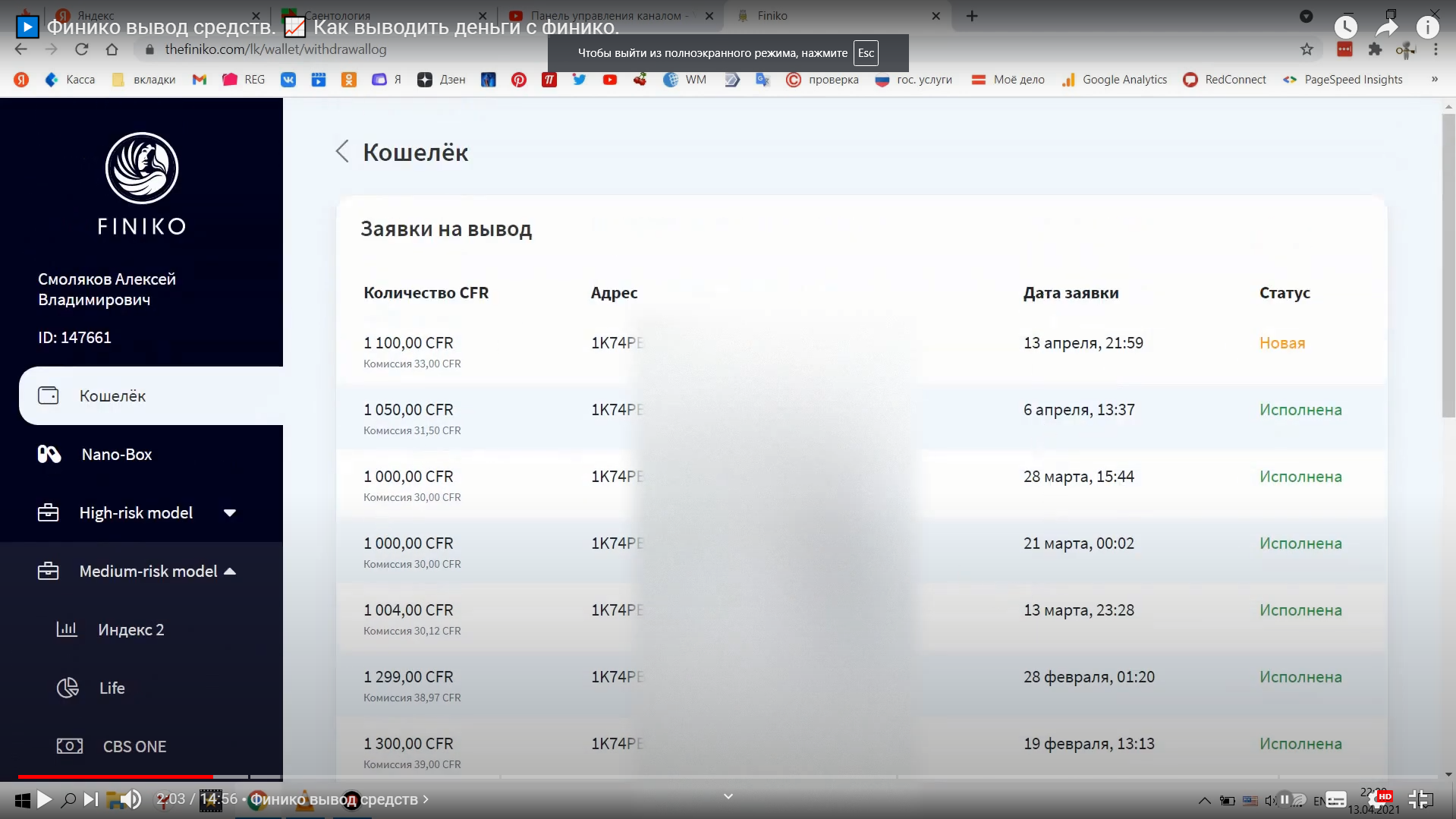Collapse the Medium-risk model section arrow
This screenshot has height=819, width=1456.
230,572
